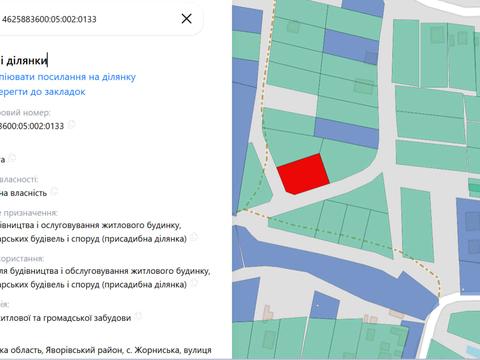This screenshot has height=360, width=480.
Task: Save the parcel to bookmarks
Action: click(42, 92)
